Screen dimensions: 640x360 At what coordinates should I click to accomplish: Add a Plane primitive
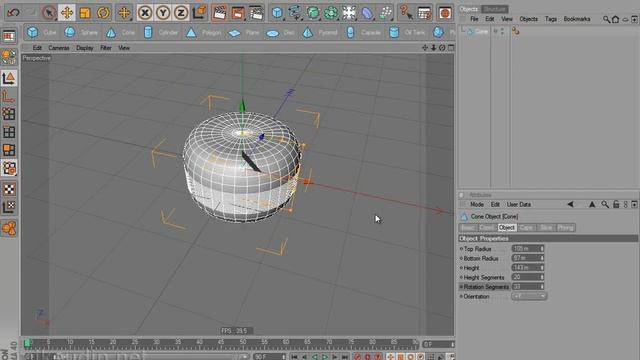(x=244, y=32)
